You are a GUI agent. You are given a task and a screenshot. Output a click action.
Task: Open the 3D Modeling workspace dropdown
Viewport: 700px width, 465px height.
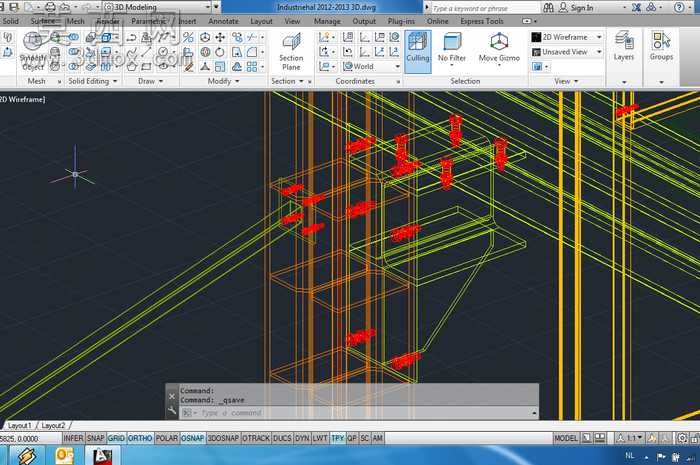coord(157,7)
